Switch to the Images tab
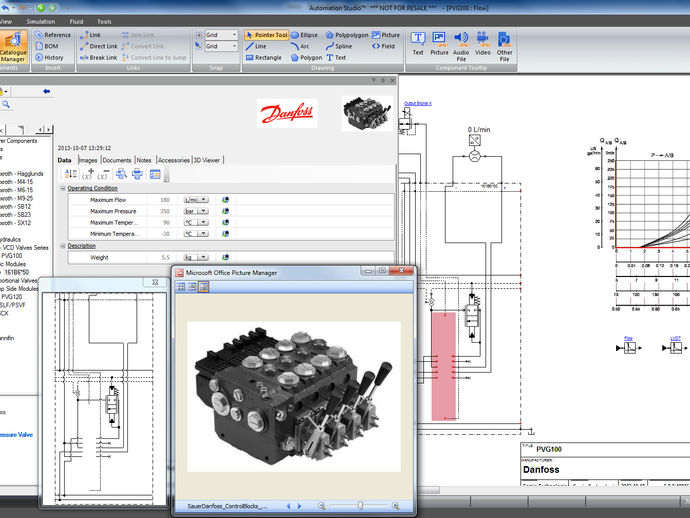The height and width of the screenshot is (518, 690). pyautogui.click(x=88, y=160)
